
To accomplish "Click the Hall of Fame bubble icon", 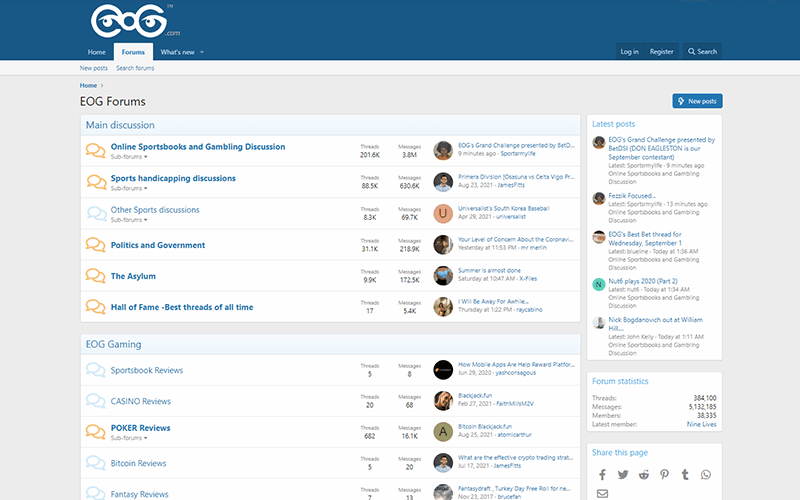I will click(x=95, y=307).
